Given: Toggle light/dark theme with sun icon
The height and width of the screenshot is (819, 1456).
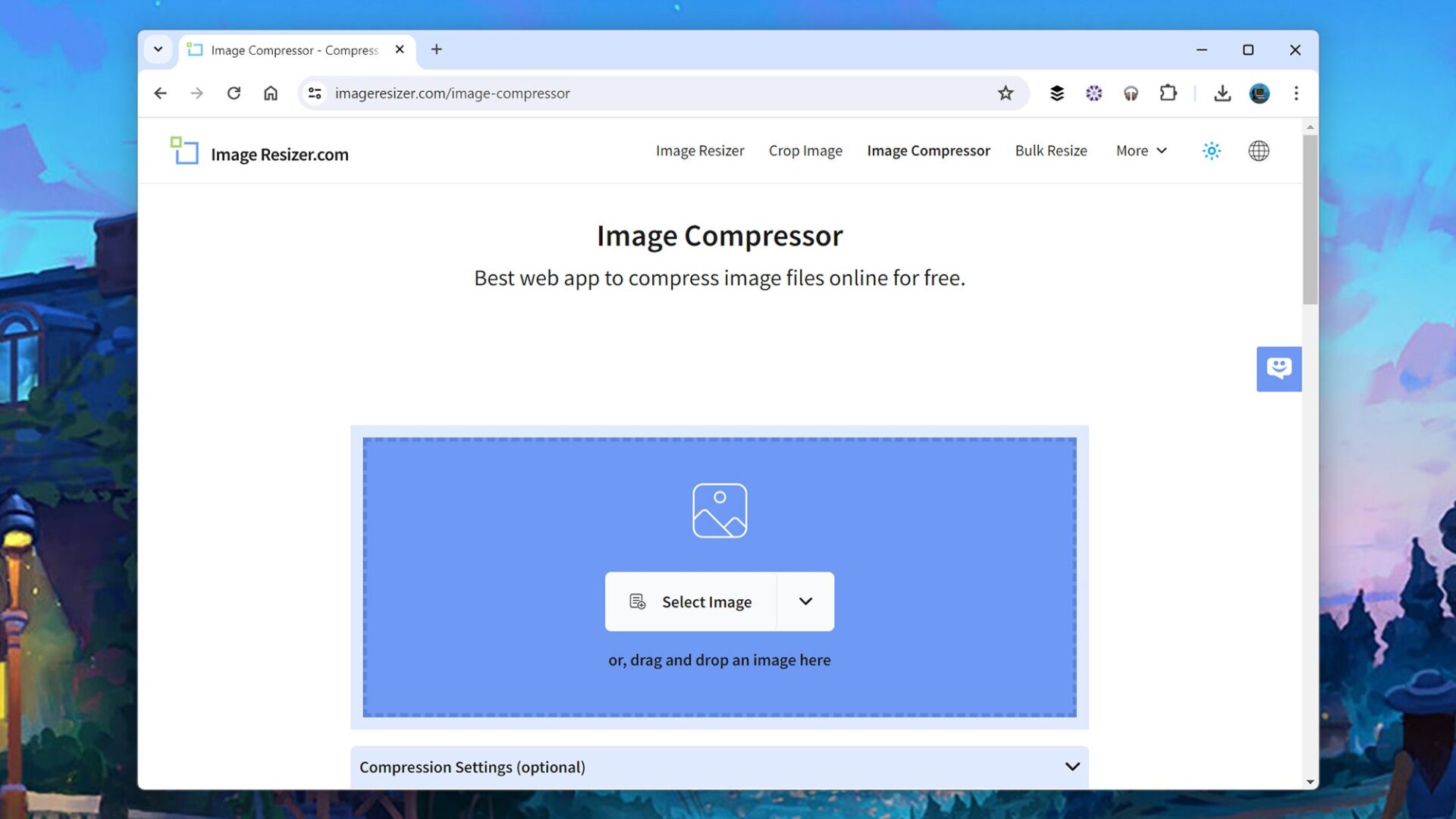Looking at the screenshot, I should (1211, 151).
